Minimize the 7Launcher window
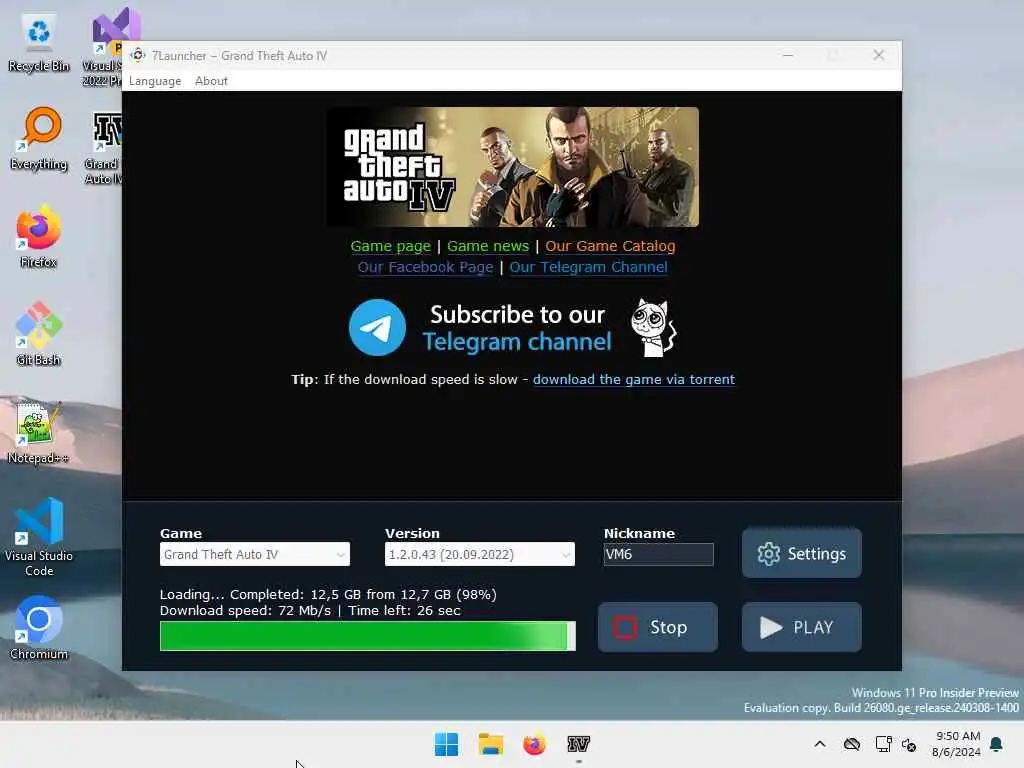This screenshot has height=768, width=1024. (788, 56)
